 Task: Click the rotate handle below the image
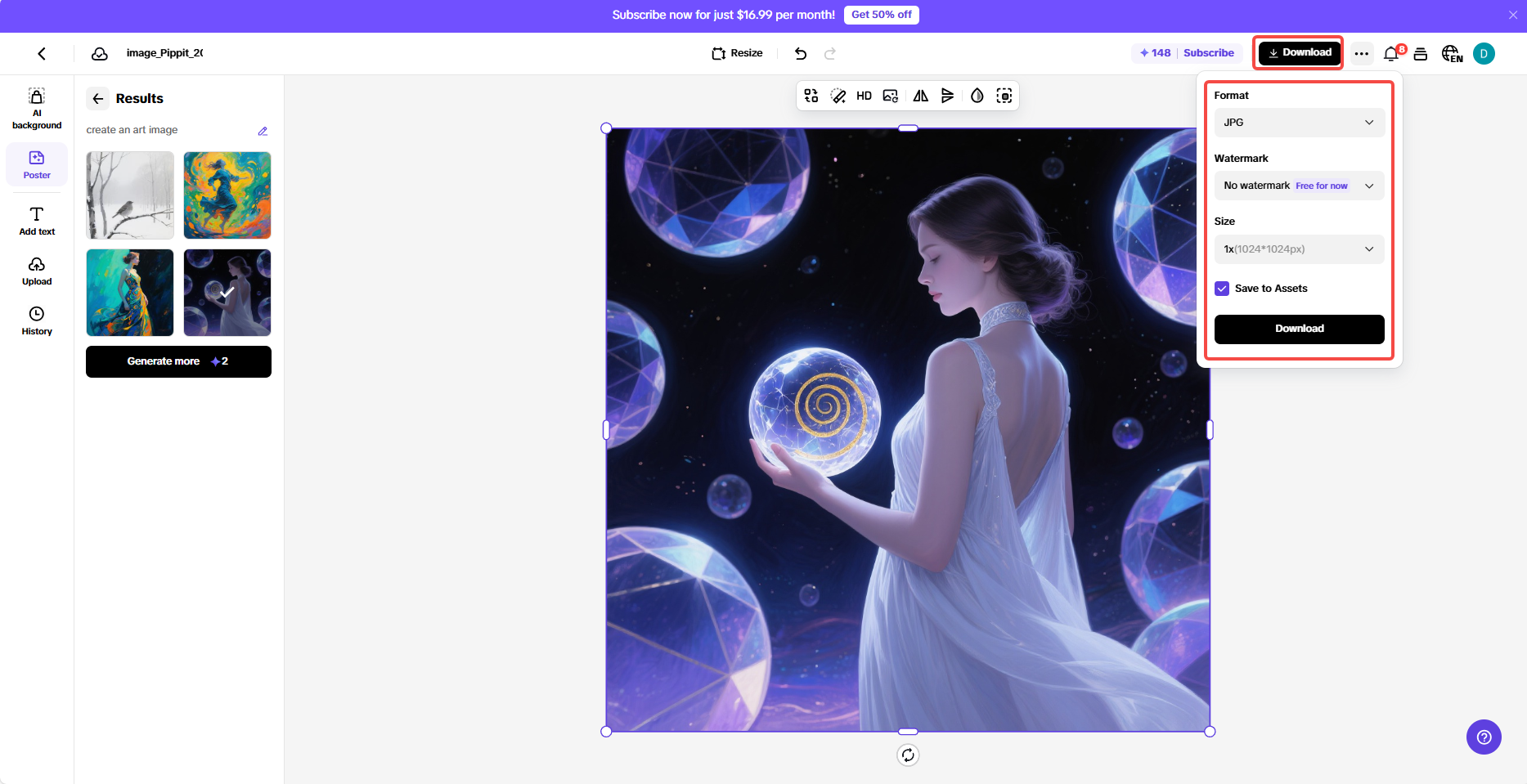(x=908, y=755)
